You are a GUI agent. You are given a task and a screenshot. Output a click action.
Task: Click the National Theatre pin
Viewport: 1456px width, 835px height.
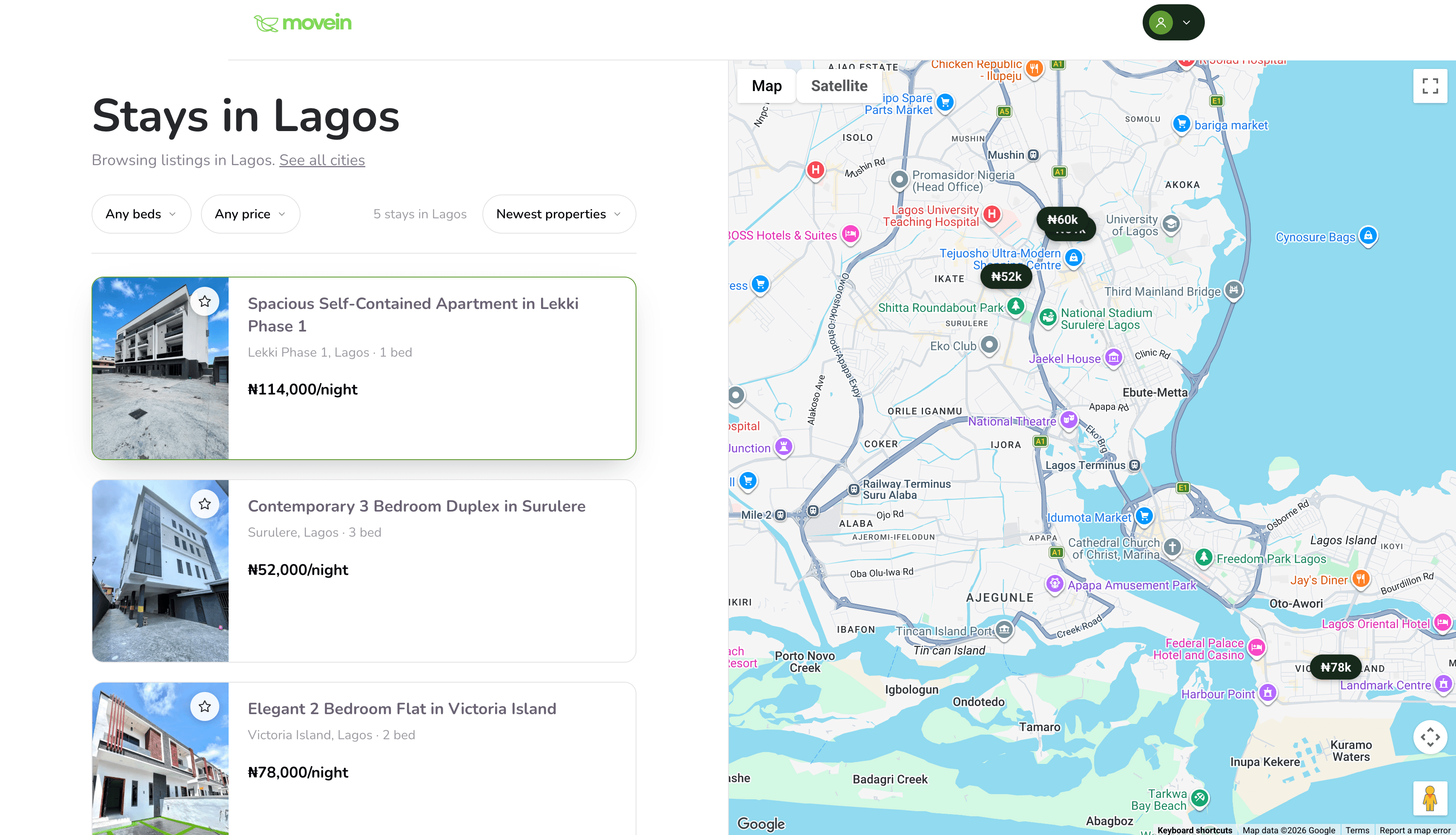coord(1068,420)
